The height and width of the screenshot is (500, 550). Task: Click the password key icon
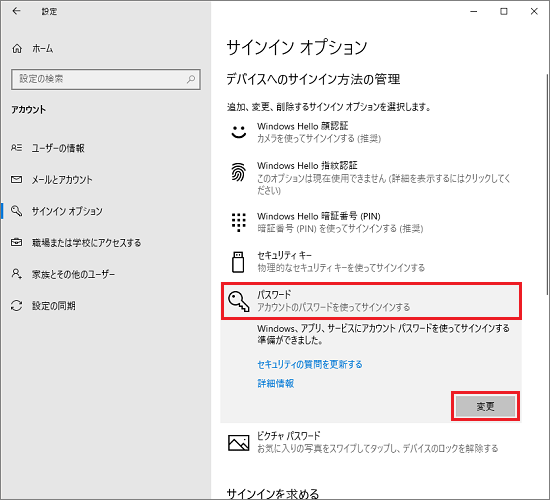239,301
